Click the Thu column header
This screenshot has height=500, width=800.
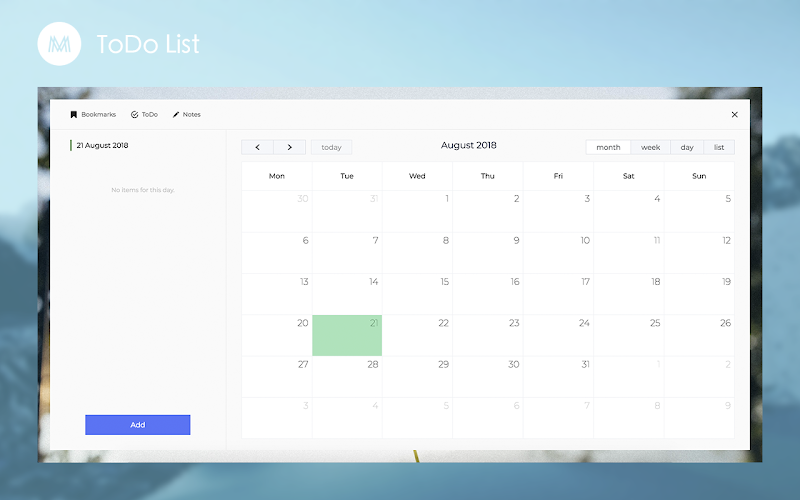pos(488,176)
